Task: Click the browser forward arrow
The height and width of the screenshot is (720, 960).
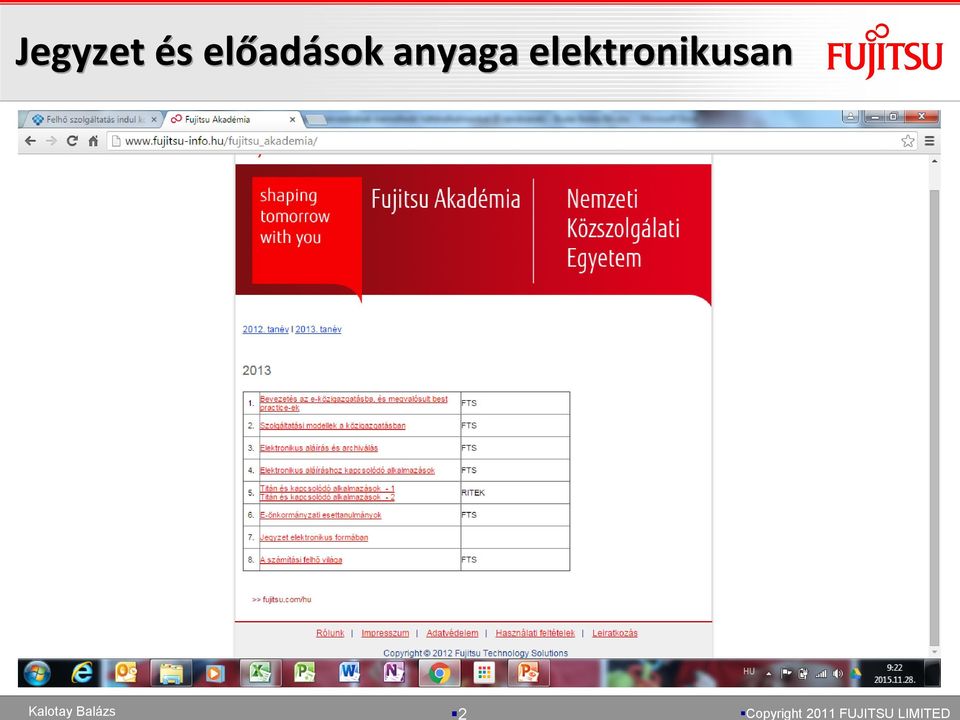Action: tap(51, 141)
